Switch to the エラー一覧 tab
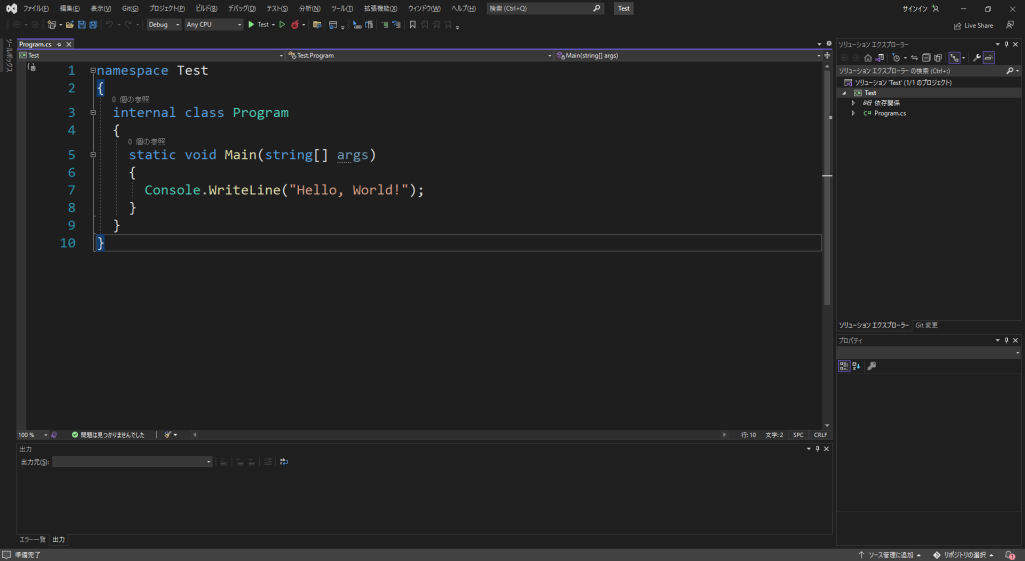This screenshot has width=1025, height=561. tap(33, 539)
